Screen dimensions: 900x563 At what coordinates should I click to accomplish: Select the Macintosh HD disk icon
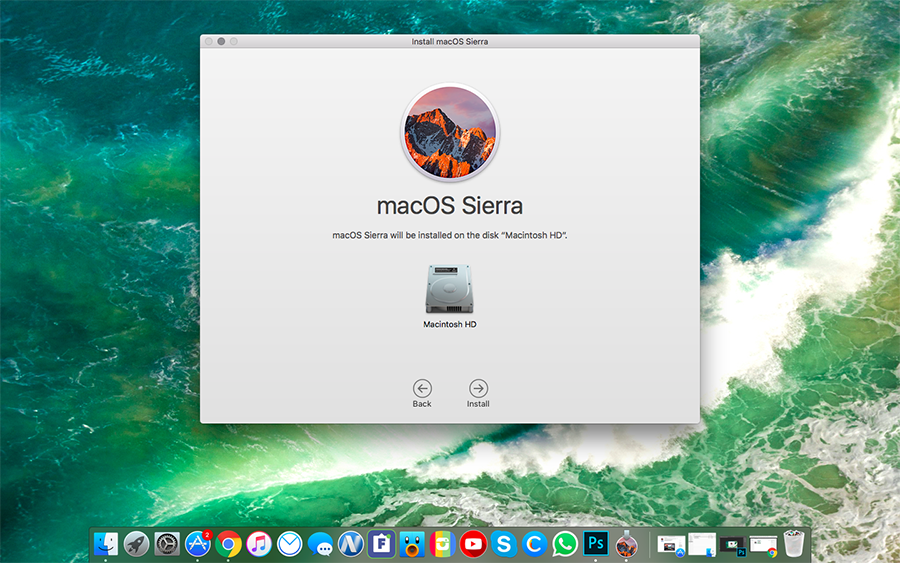tap(449, 290)
